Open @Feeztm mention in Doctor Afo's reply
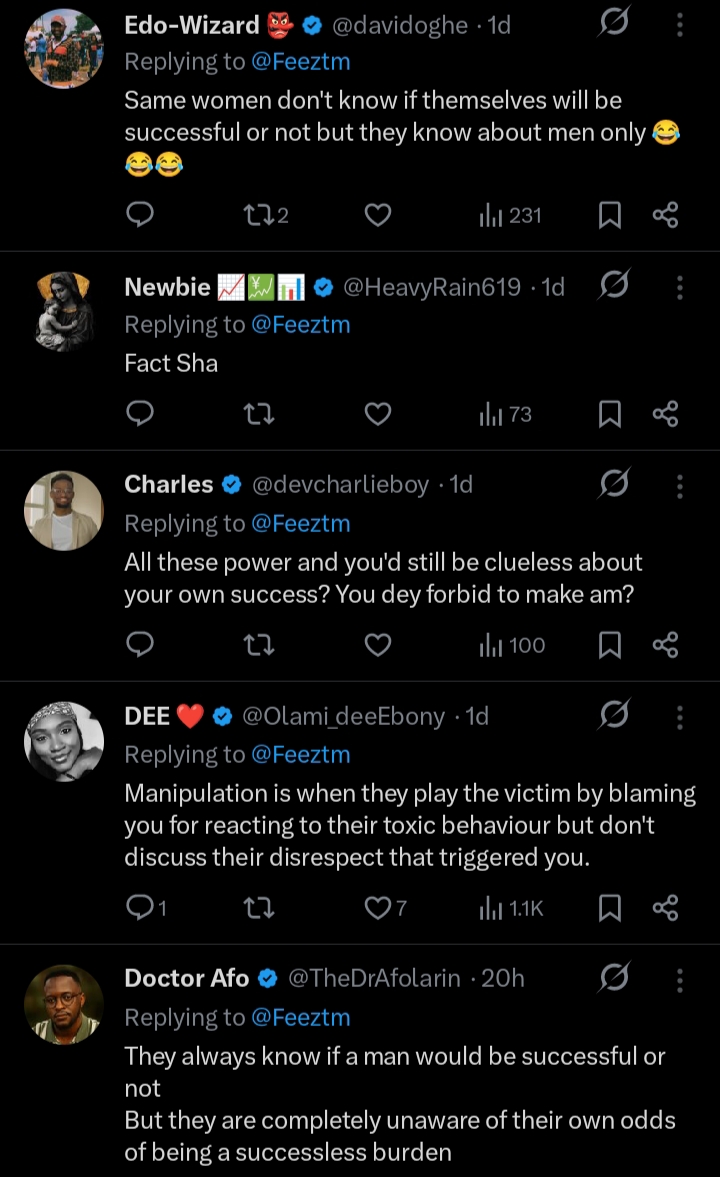720x1177 pixels. (x=300, y=1017)
